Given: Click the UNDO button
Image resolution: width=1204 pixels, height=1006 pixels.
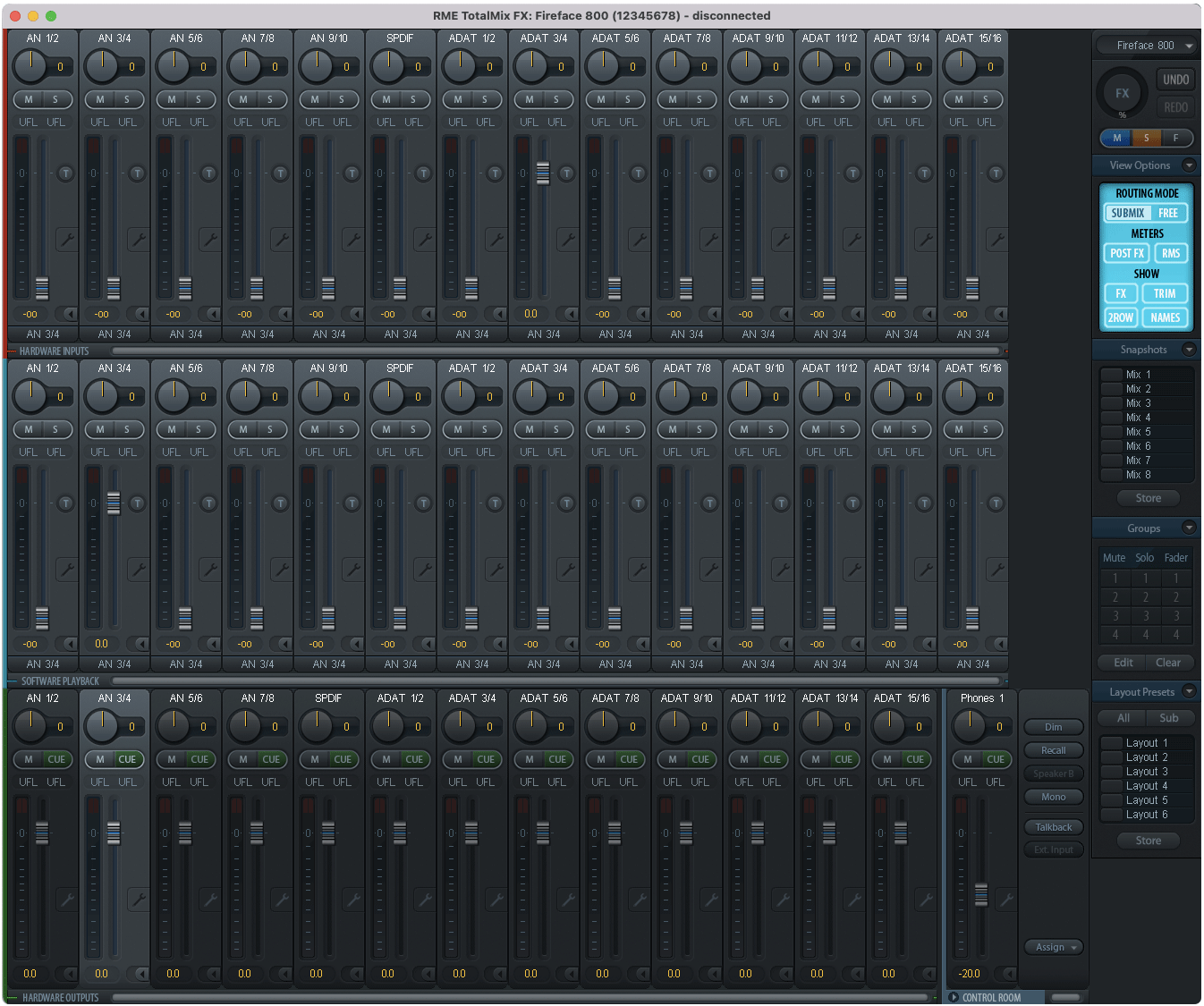Looking at the screenshot, I should click(x=1175, y=80).
